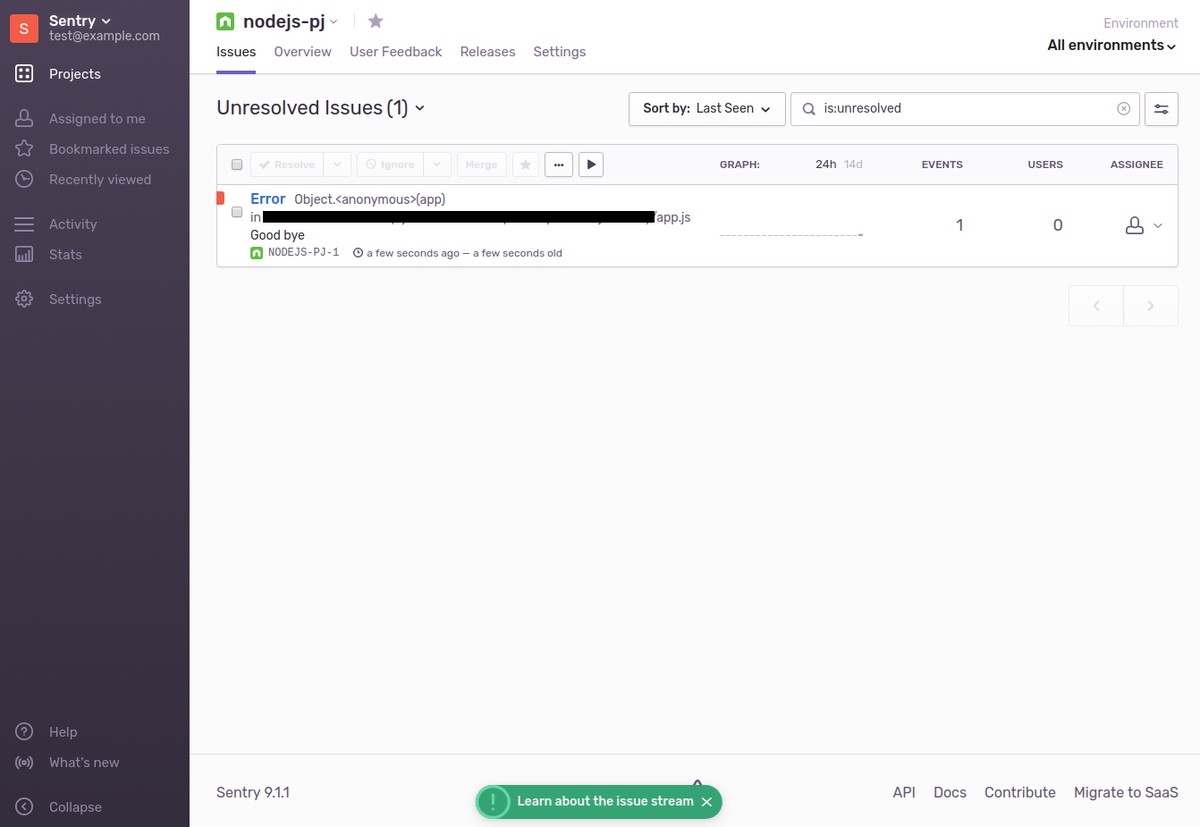Viewport: 1200px width, 827px height.
Task: Click the Good bye message text
Action: [277, 236]
